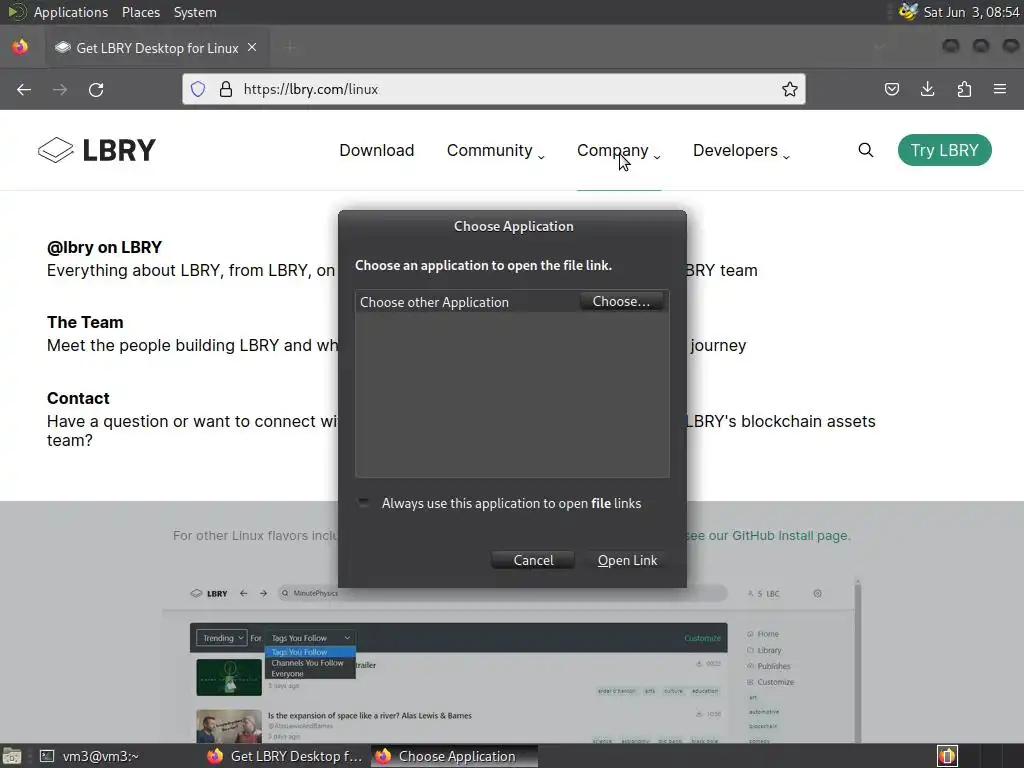Expand the Developers dropdown menu
The image size is (1024, 768).
741,151
